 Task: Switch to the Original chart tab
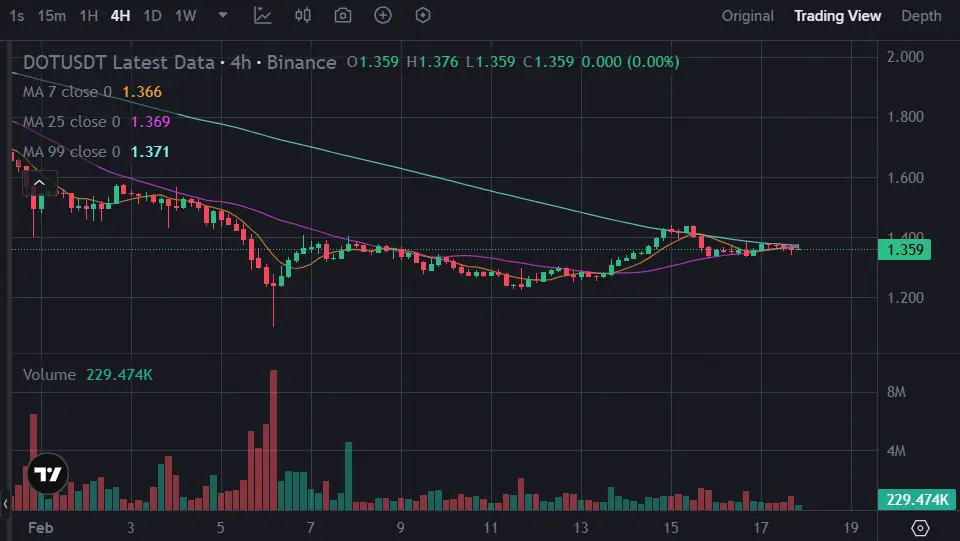[x=748, y=16]
